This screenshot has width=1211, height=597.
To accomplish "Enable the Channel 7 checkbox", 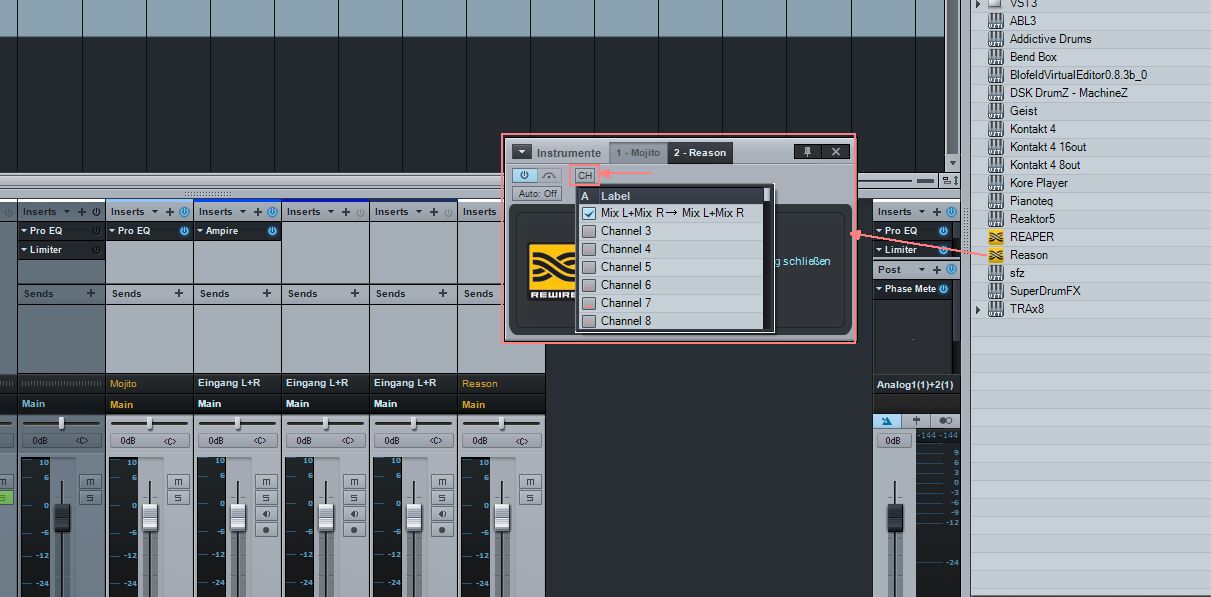I will coord(589,303).
